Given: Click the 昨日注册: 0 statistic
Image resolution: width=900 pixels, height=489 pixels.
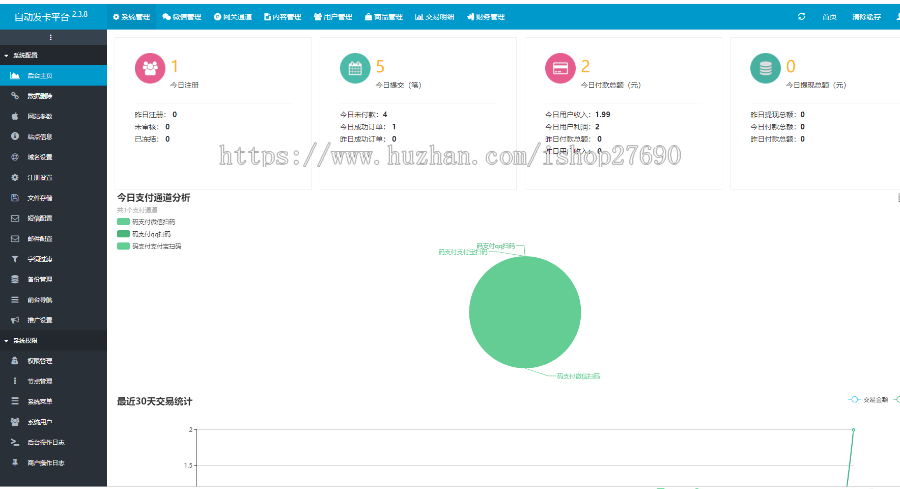Looking at the screenshot, I should tap(156, 114).
